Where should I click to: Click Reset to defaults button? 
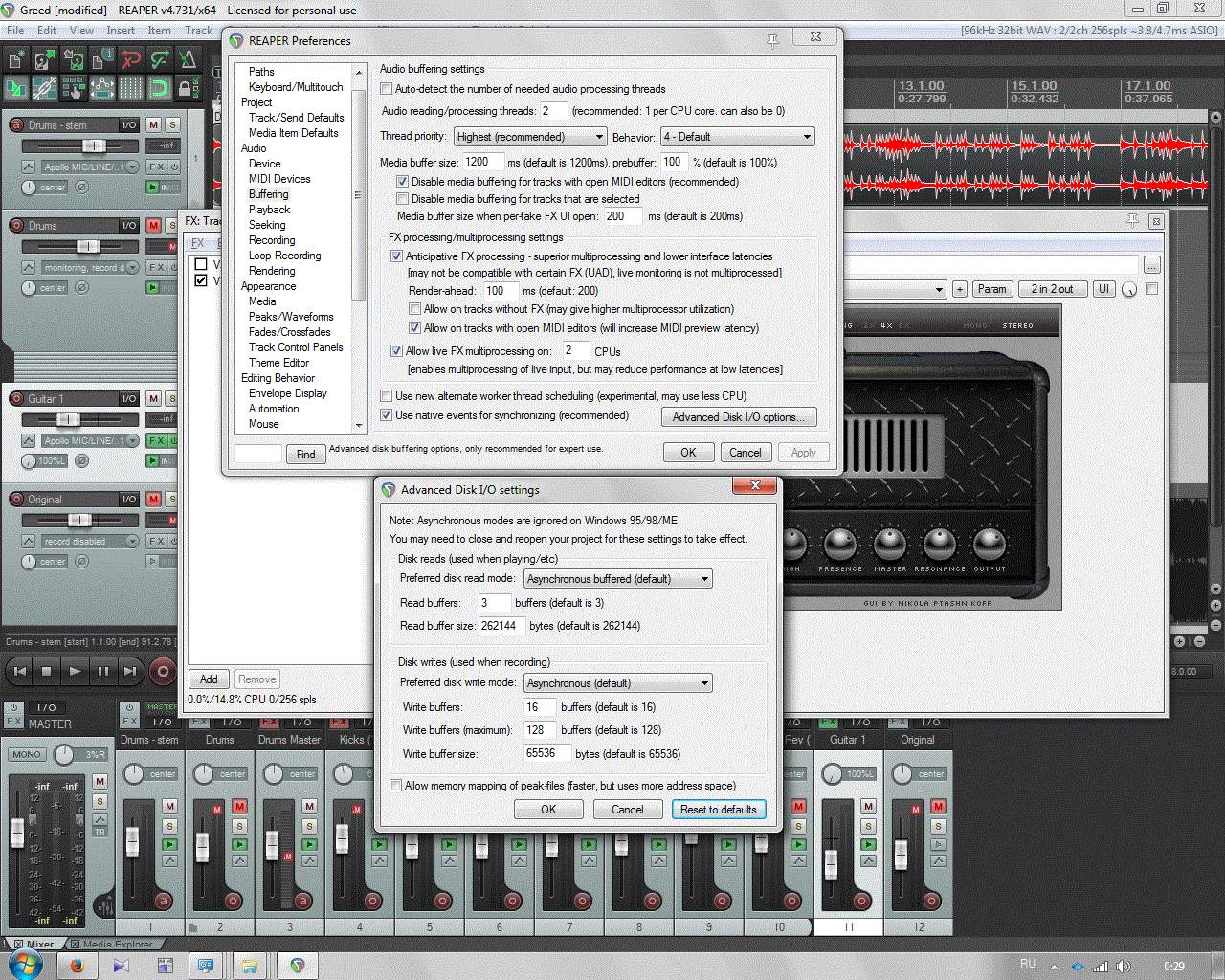[x=718, y=810]
